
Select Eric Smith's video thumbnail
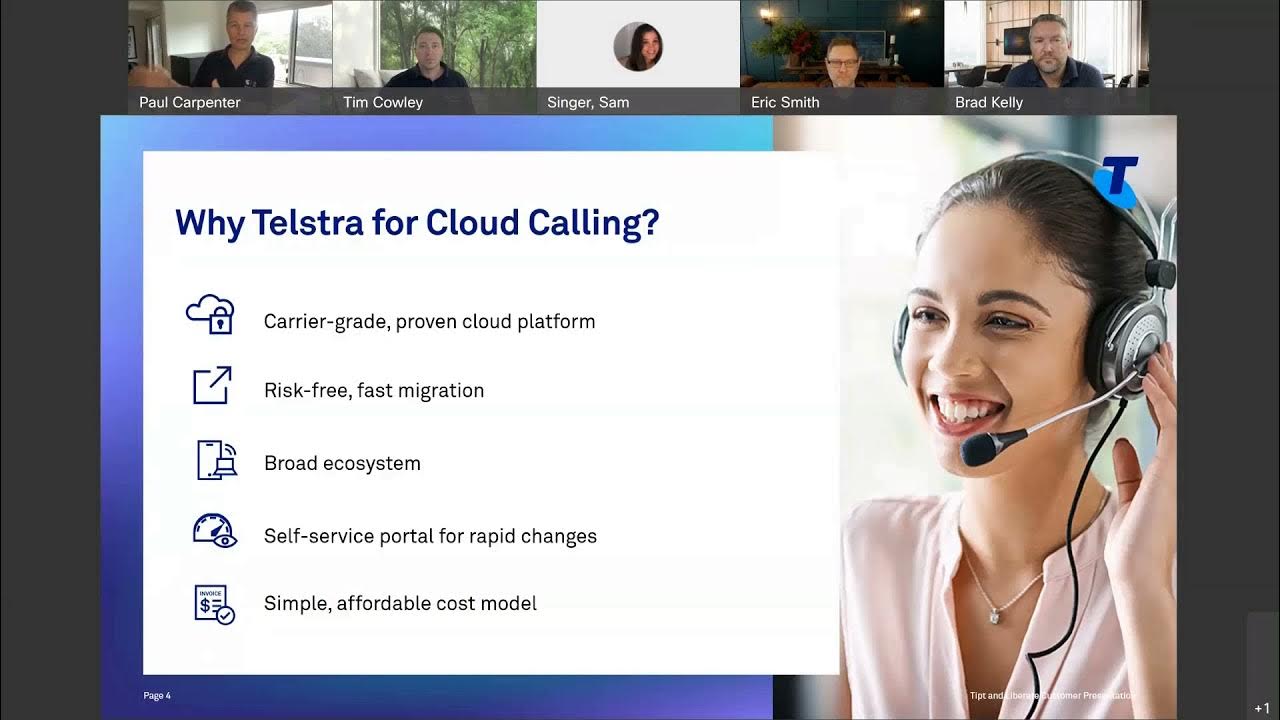[x=842, y=57]
